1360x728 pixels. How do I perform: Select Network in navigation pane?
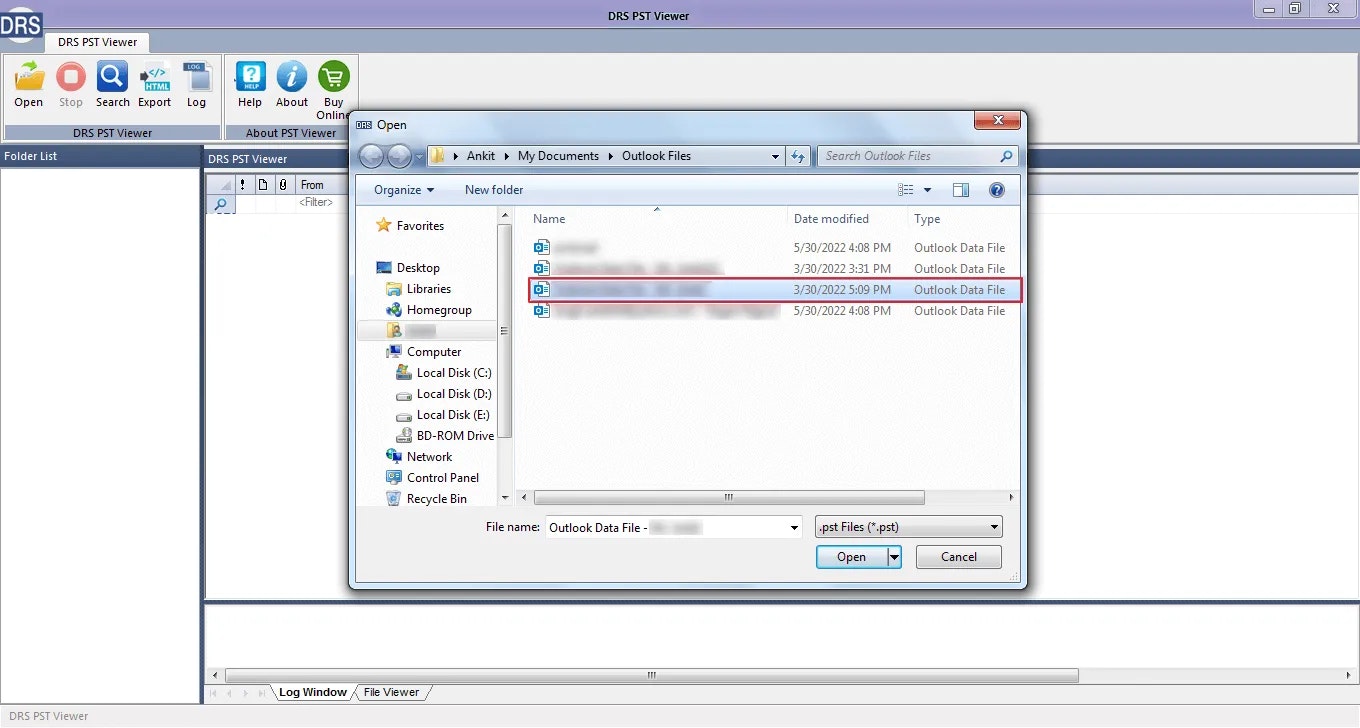click(x=429, y=456)
